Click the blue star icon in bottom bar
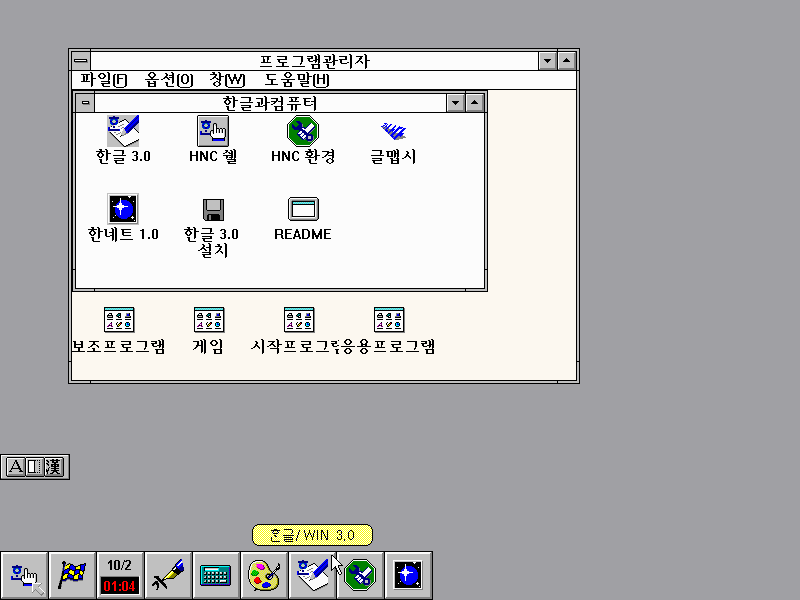 pyautogui.click(x=408, y=575)
